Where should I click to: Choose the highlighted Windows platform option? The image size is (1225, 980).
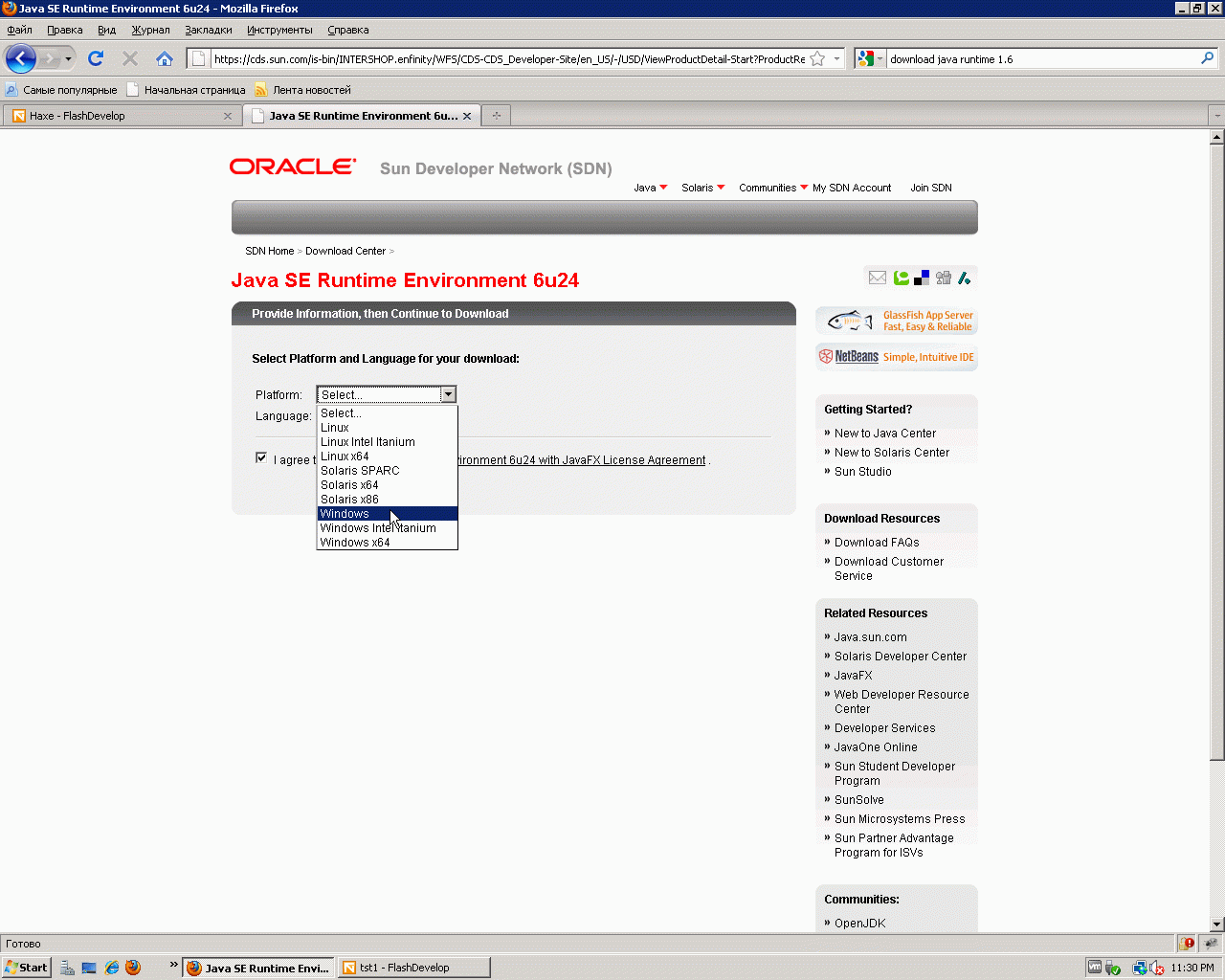(x=388, y=514)
